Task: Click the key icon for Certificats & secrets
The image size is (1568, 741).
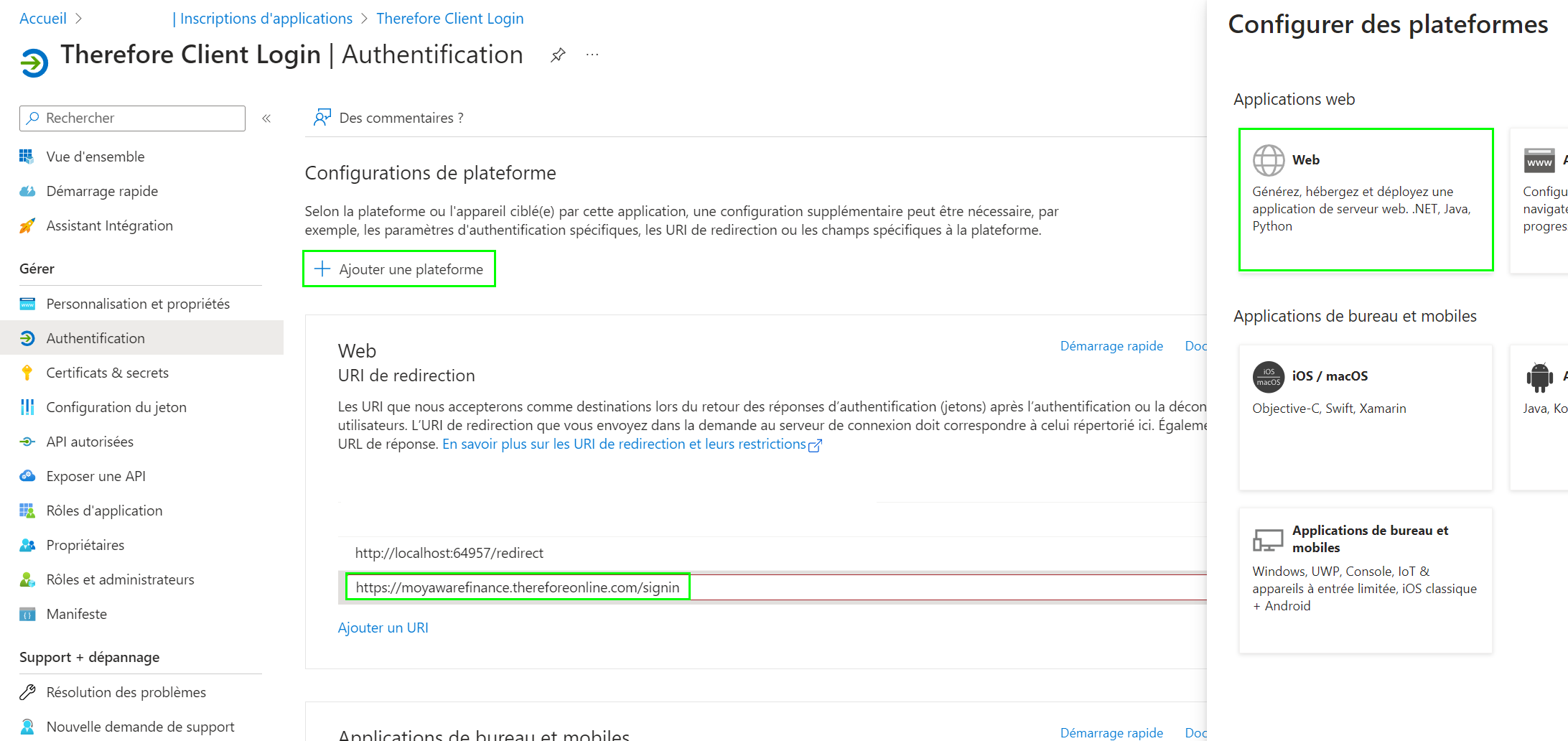Action: (27, 373)
